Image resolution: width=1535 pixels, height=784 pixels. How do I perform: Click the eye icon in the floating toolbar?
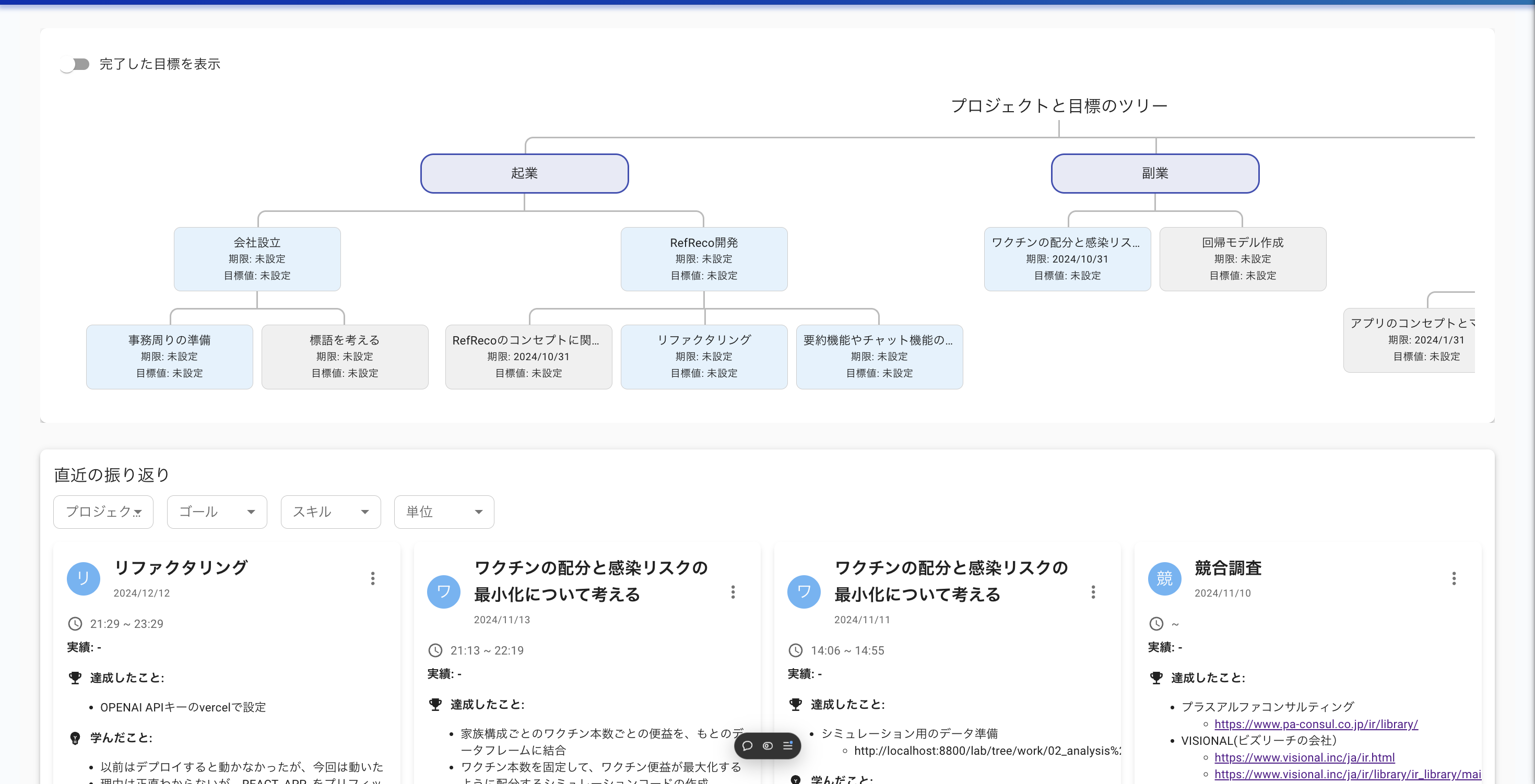click(767, 746)
